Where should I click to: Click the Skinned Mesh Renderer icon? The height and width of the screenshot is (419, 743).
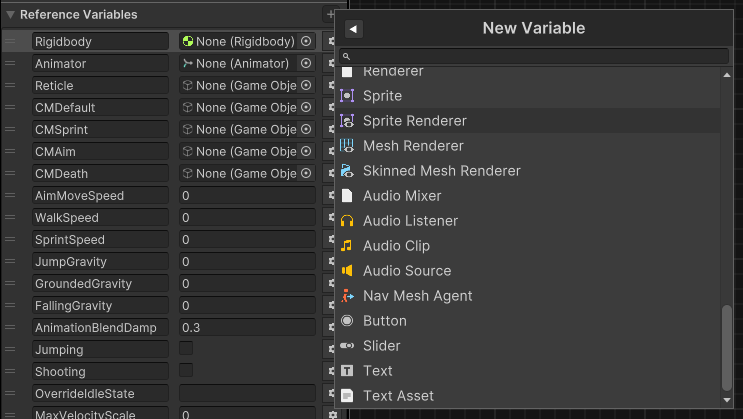click(347, 171)
